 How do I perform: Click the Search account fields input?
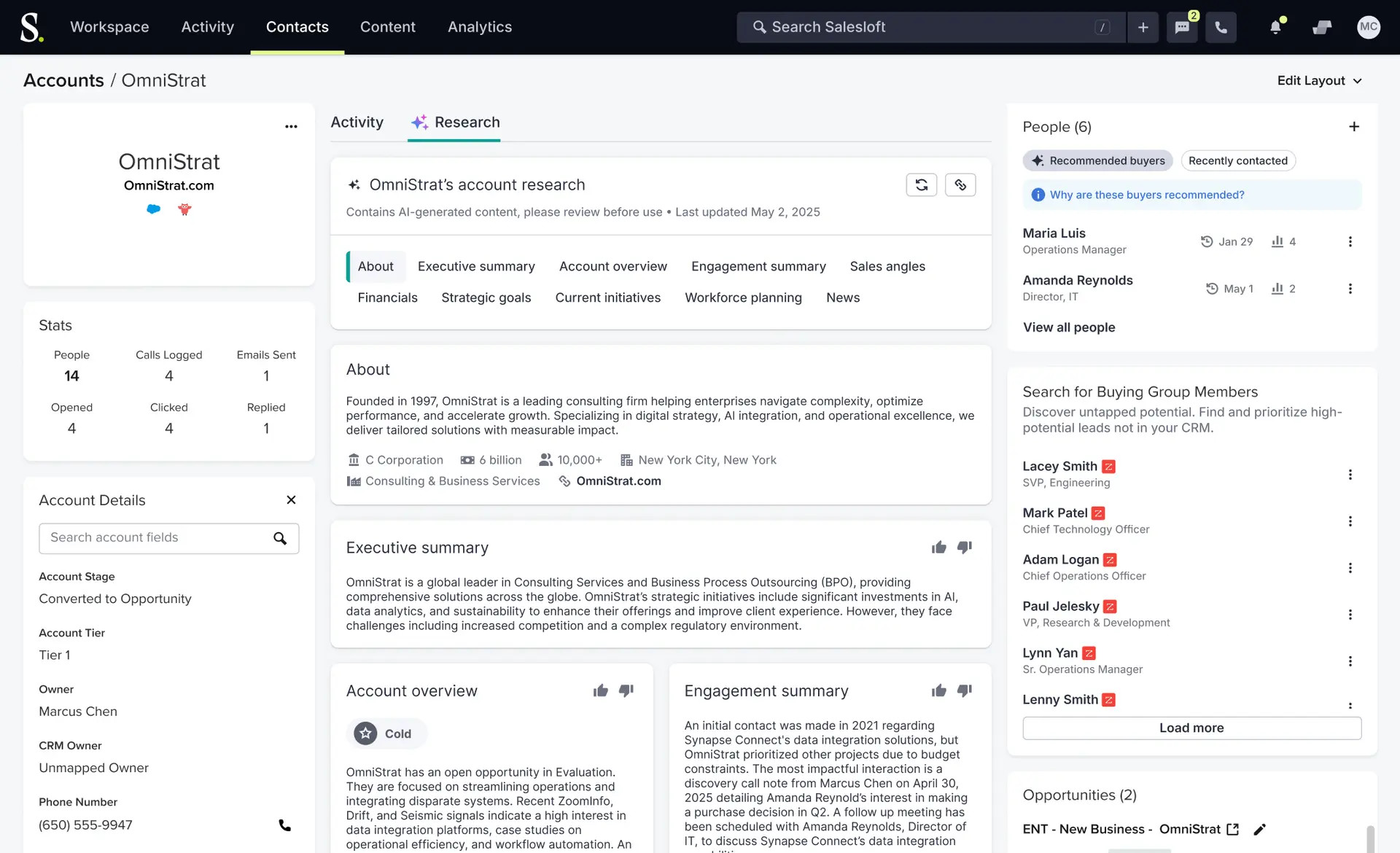tap(157, 538)
